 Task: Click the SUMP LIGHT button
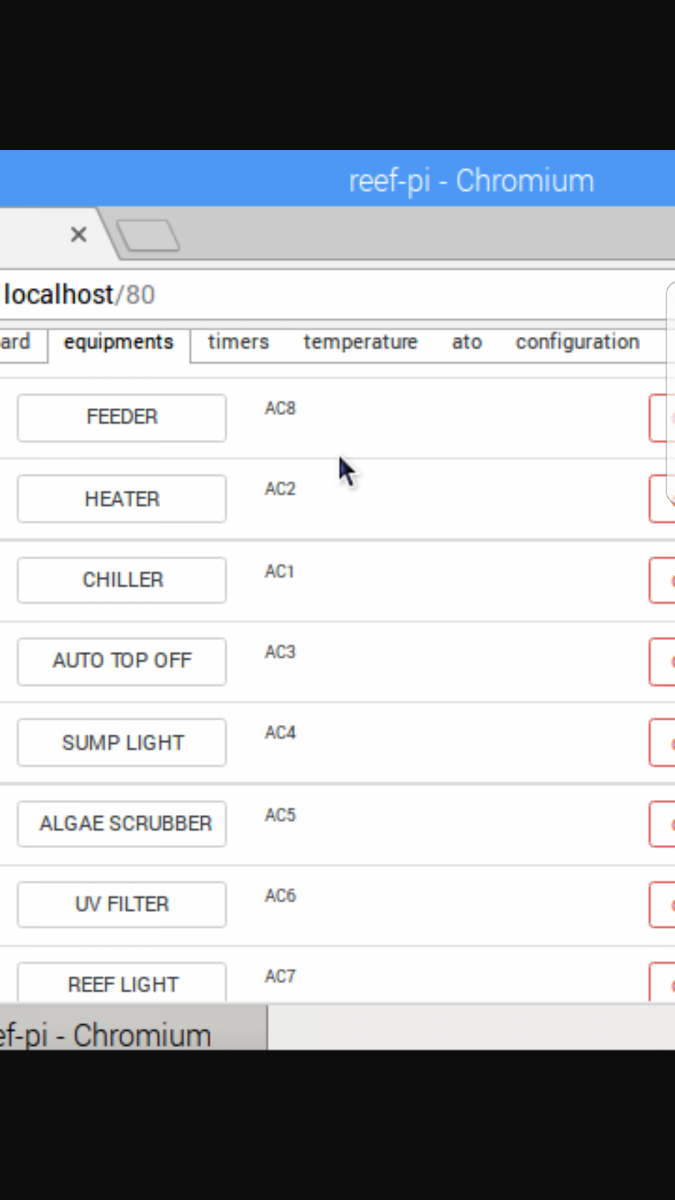click(122, 743)
